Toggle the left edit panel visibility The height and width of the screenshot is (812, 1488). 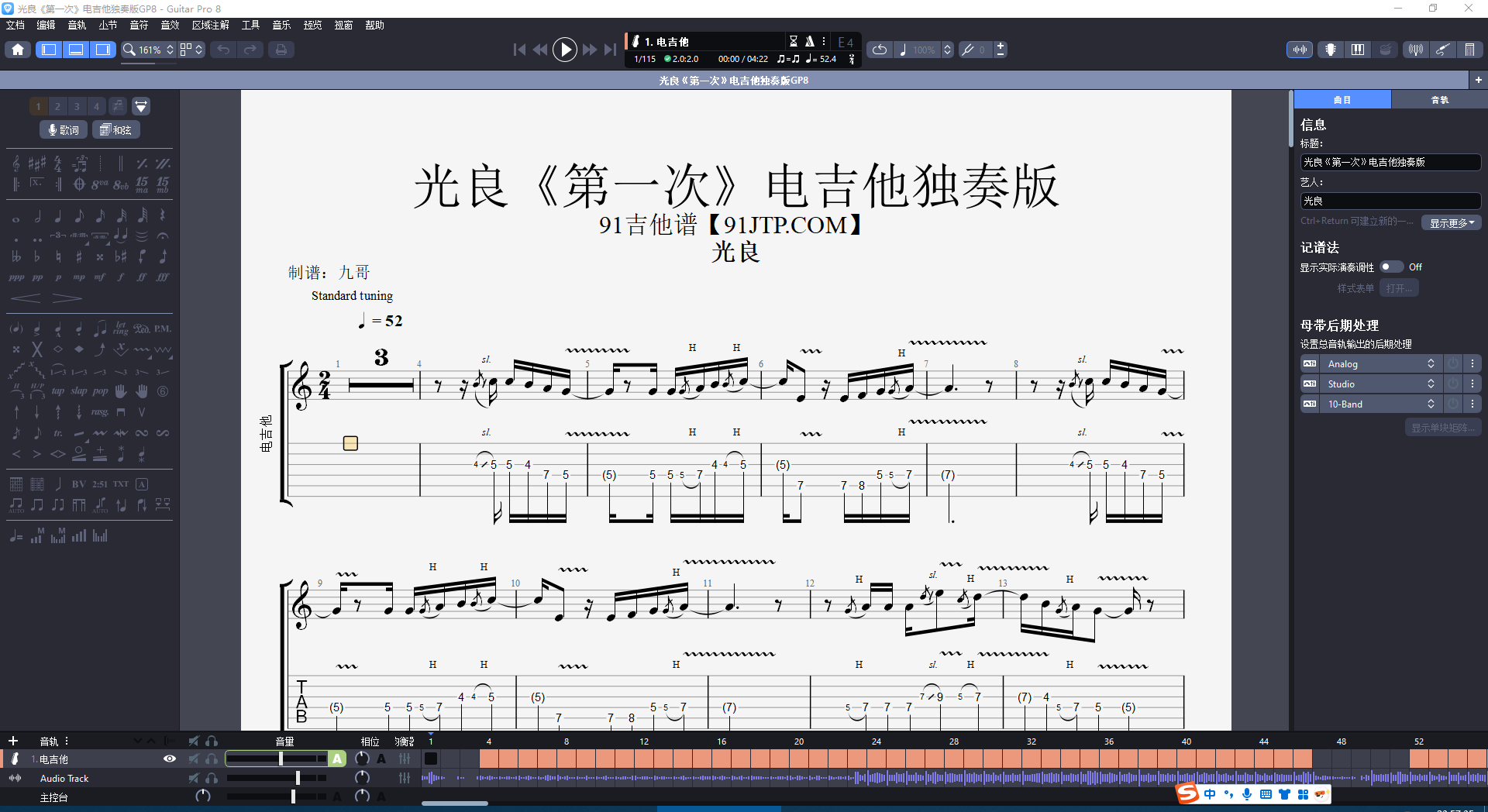49,50
